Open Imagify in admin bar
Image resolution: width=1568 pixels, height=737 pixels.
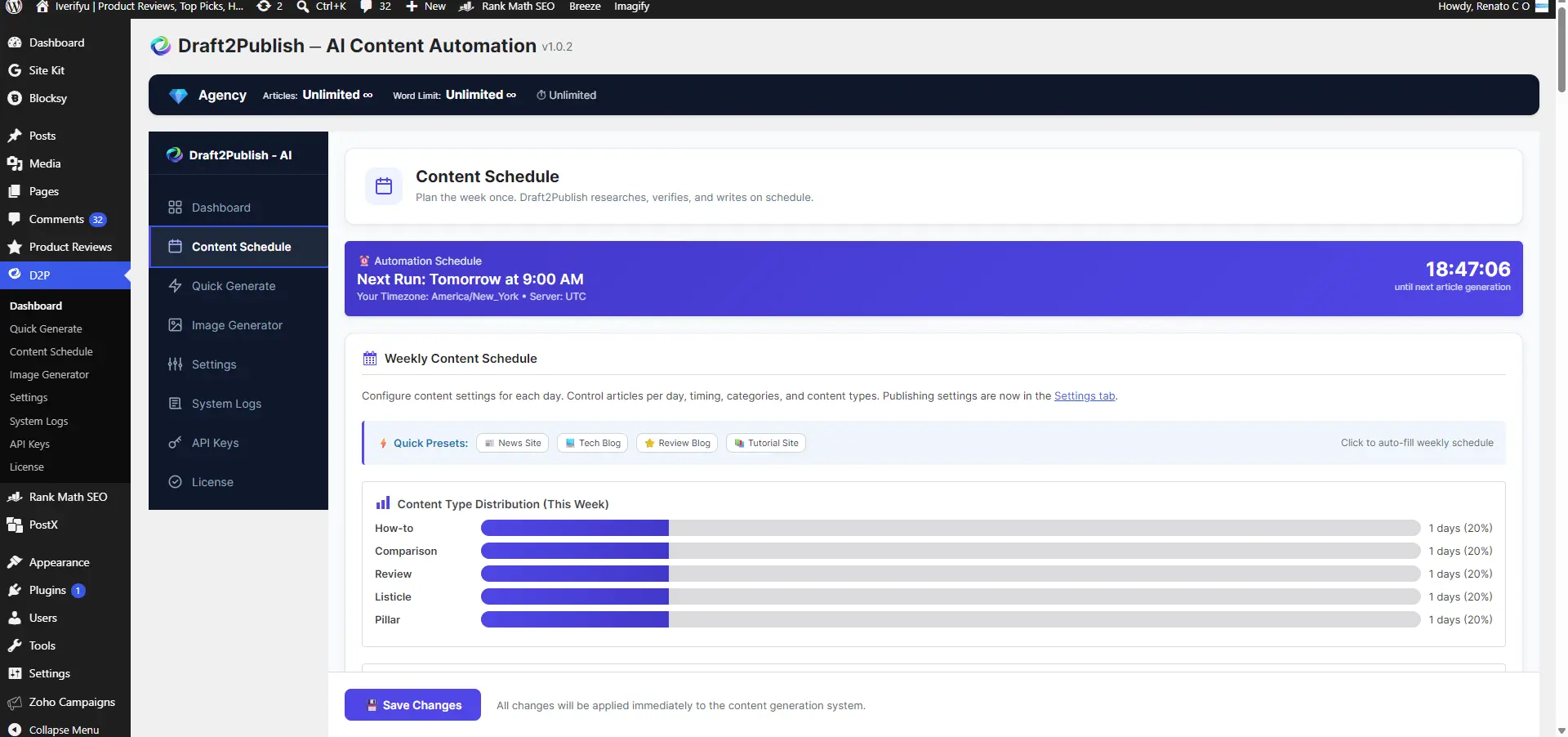[632, 6]
